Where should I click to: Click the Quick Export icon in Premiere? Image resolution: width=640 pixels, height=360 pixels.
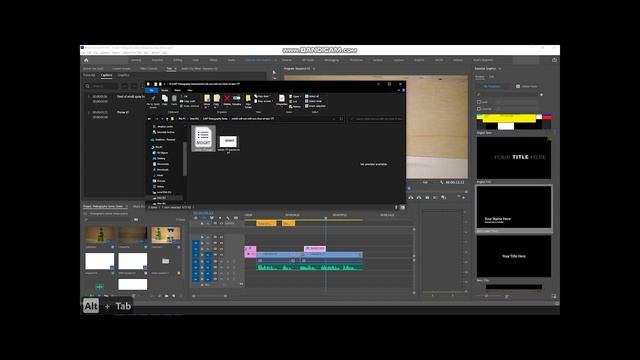click(554, 60)
